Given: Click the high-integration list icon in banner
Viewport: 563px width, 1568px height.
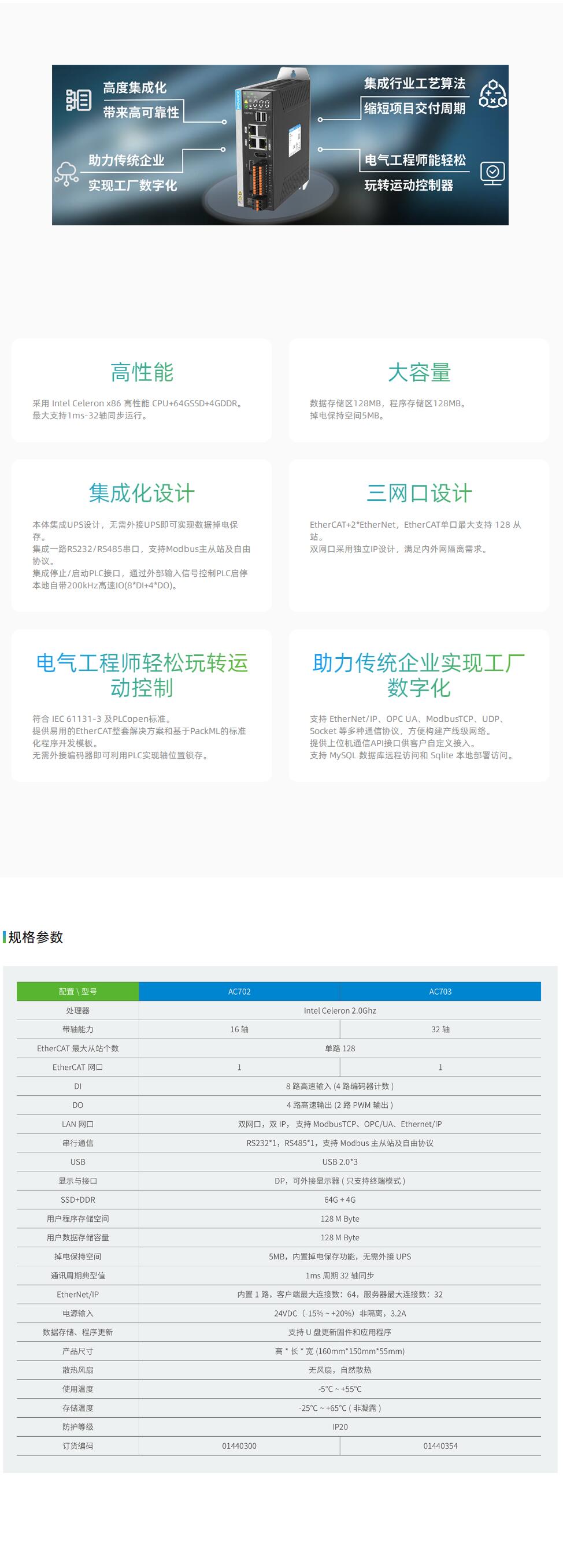Looking at the screenshot, I should [79, 100].
